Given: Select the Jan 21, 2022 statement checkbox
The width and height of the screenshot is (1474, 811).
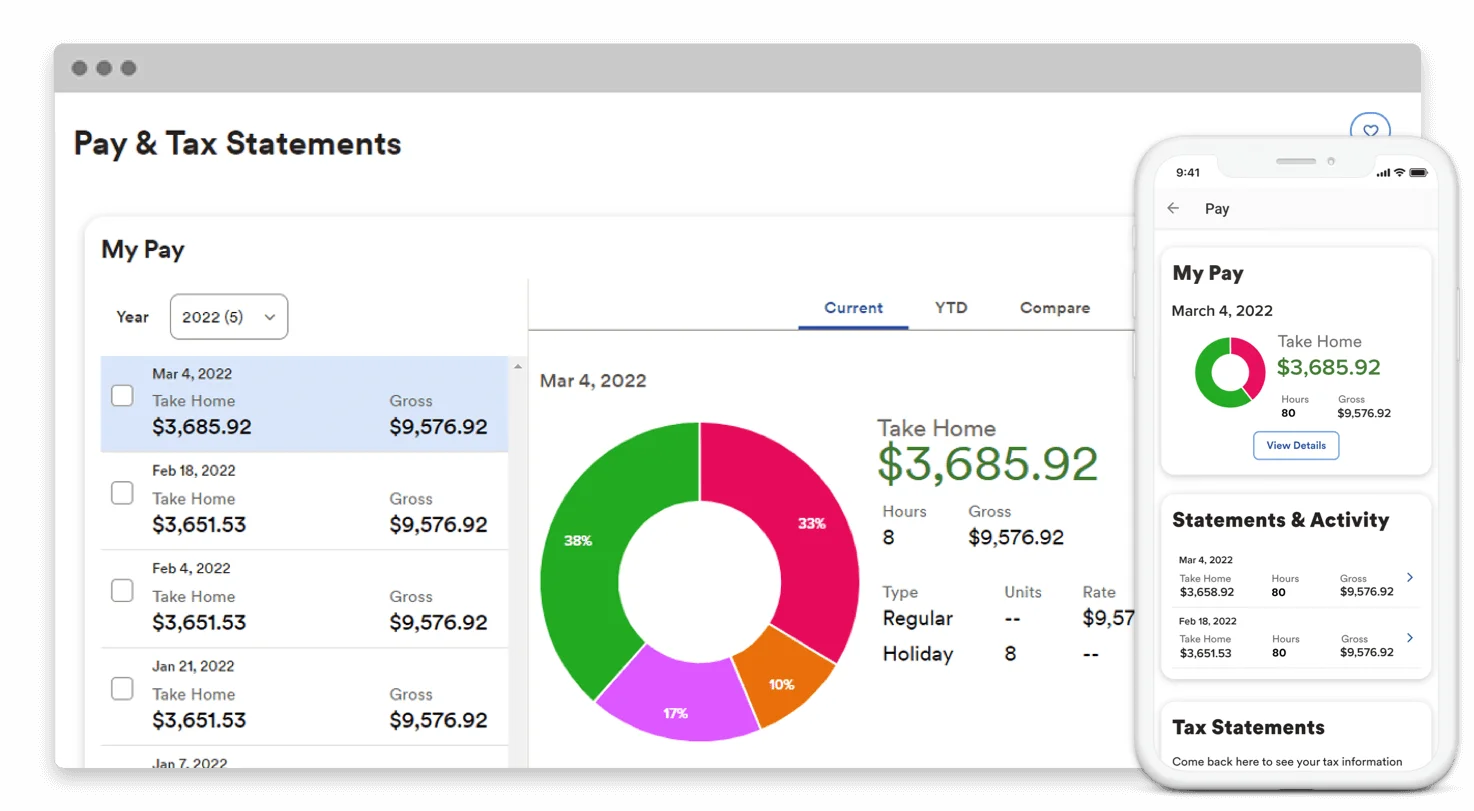Looking at the screenshot, I should point(121,688).
